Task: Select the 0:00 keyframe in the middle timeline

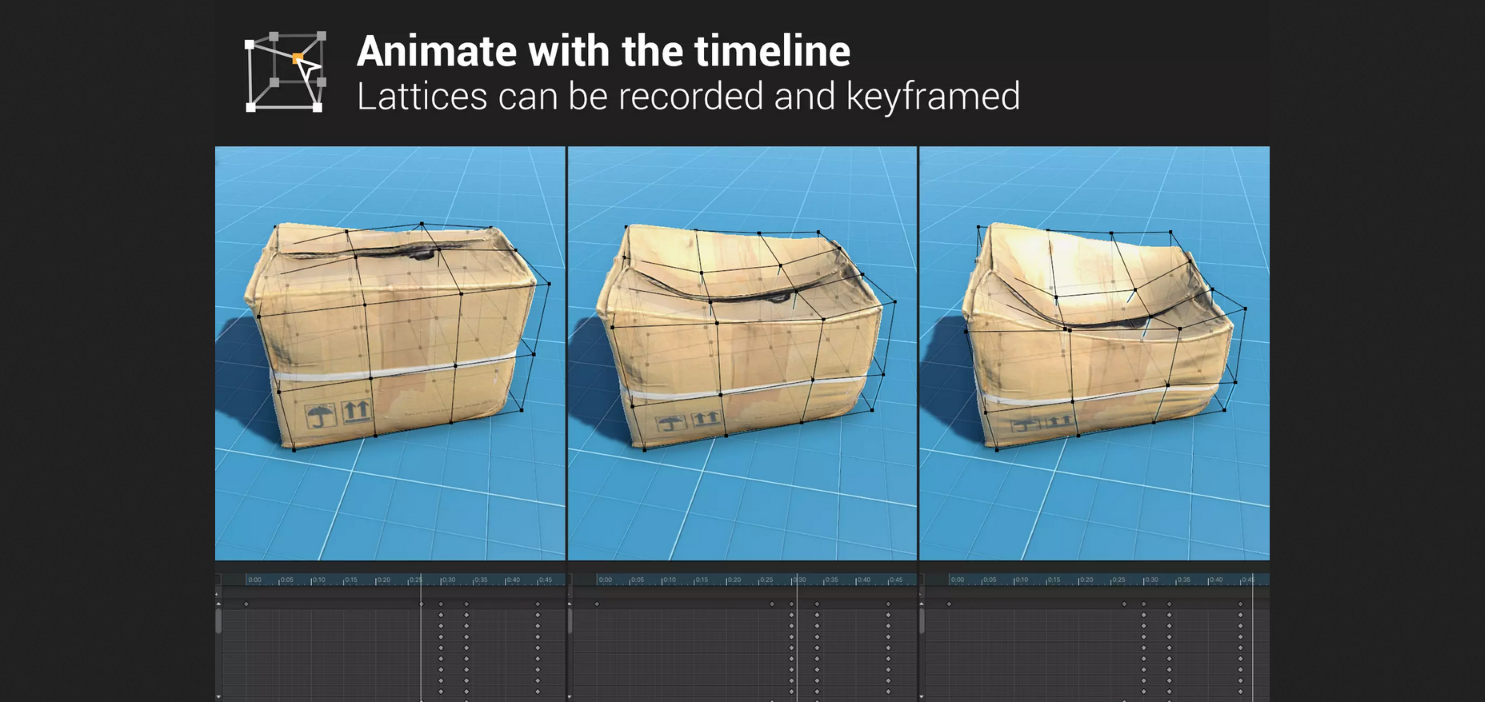Action: point(597,604)
